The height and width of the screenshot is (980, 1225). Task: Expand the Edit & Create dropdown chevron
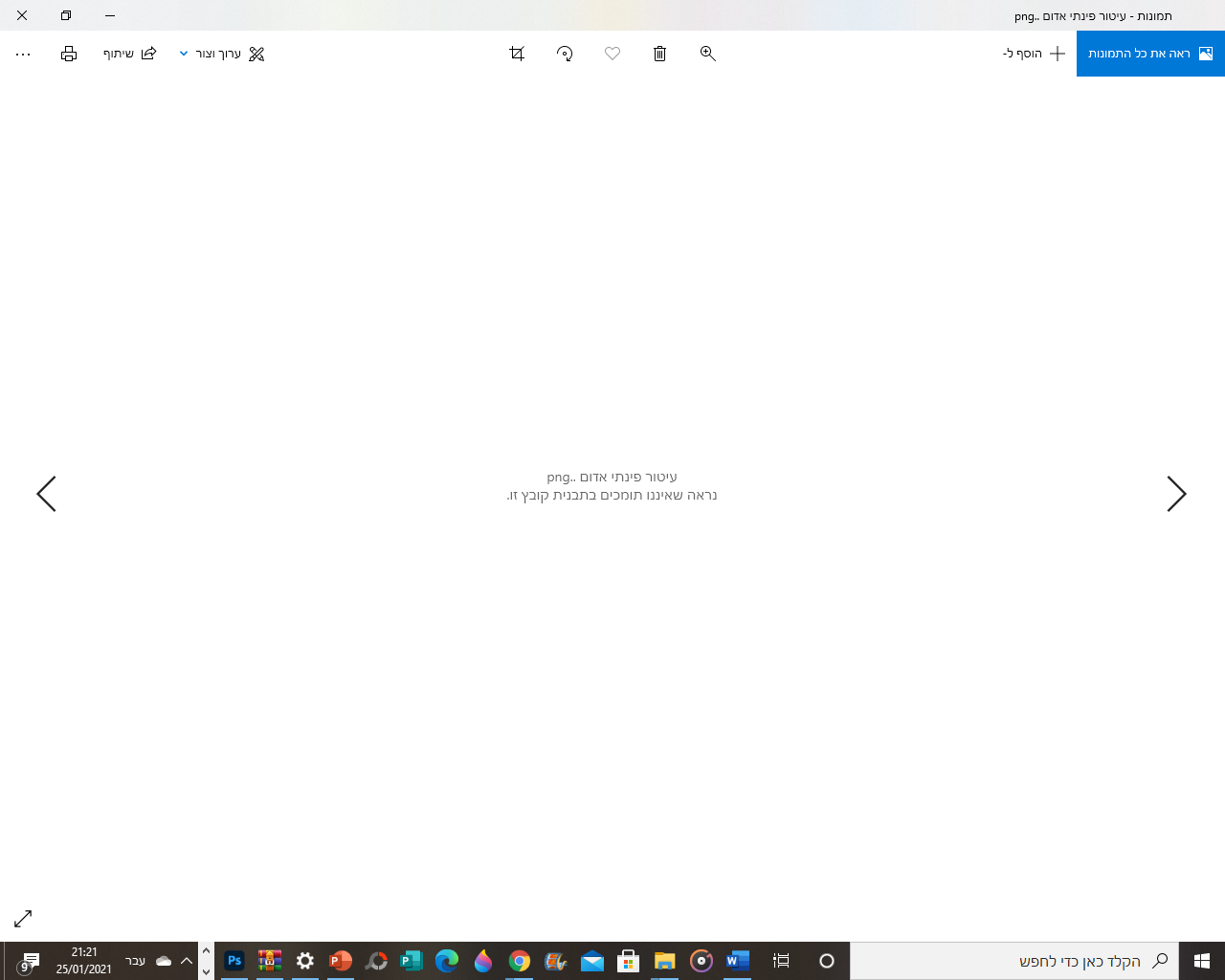coord(184,54)
